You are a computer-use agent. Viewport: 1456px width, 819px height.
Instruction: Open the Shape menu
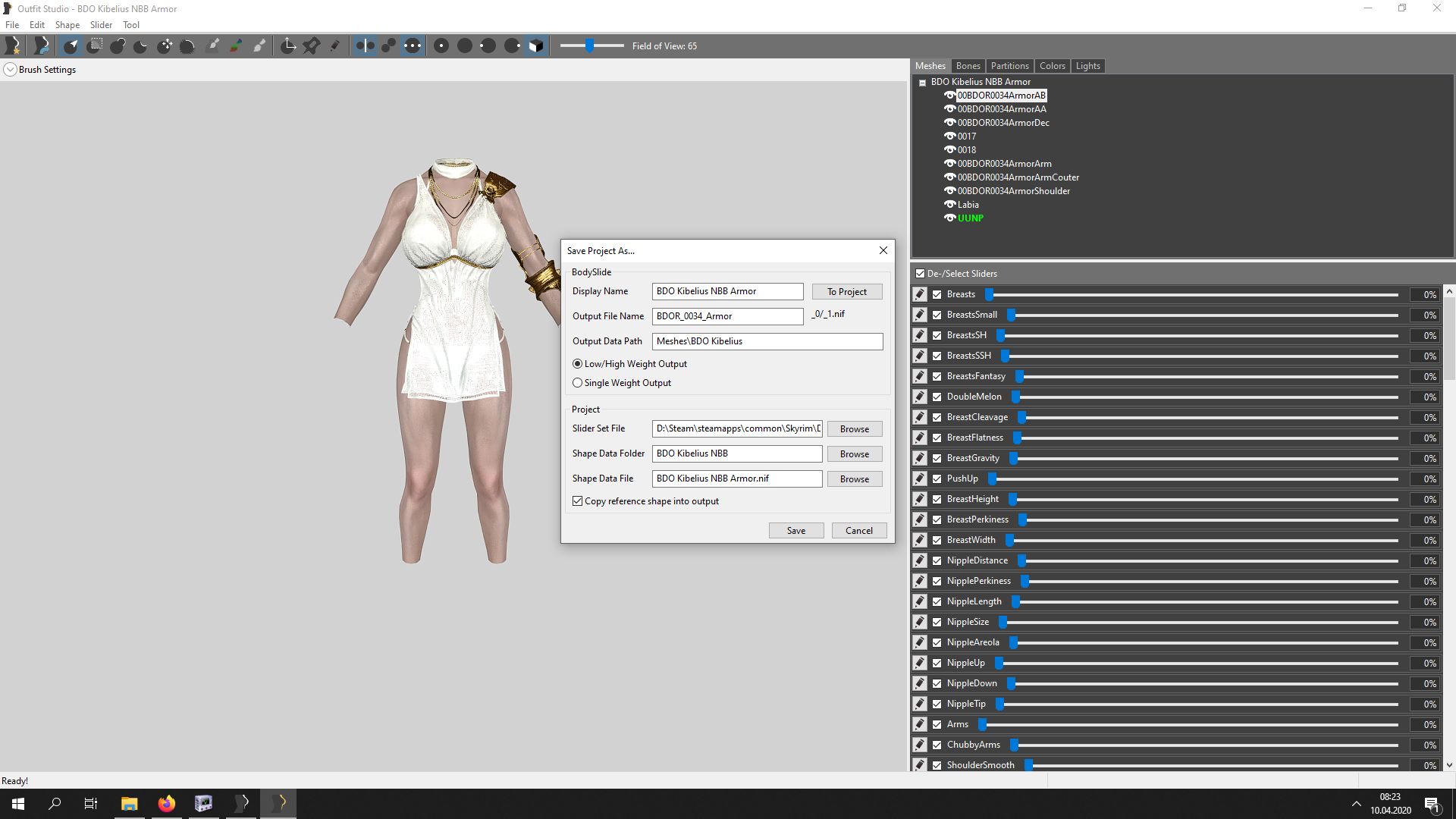[x=67, y=25]
